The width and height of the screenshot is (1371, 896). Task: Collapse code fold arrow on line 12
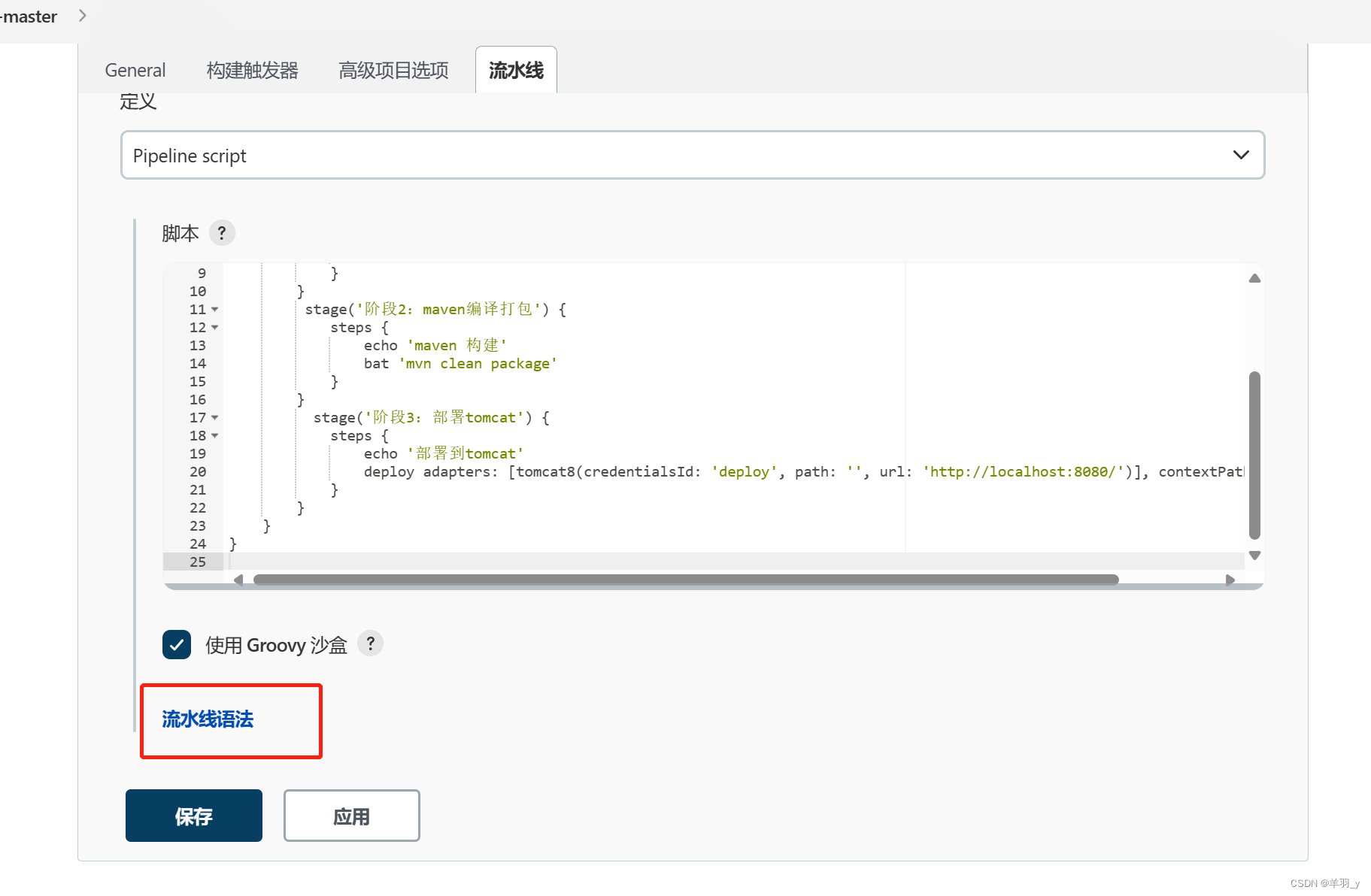[215, 327]
